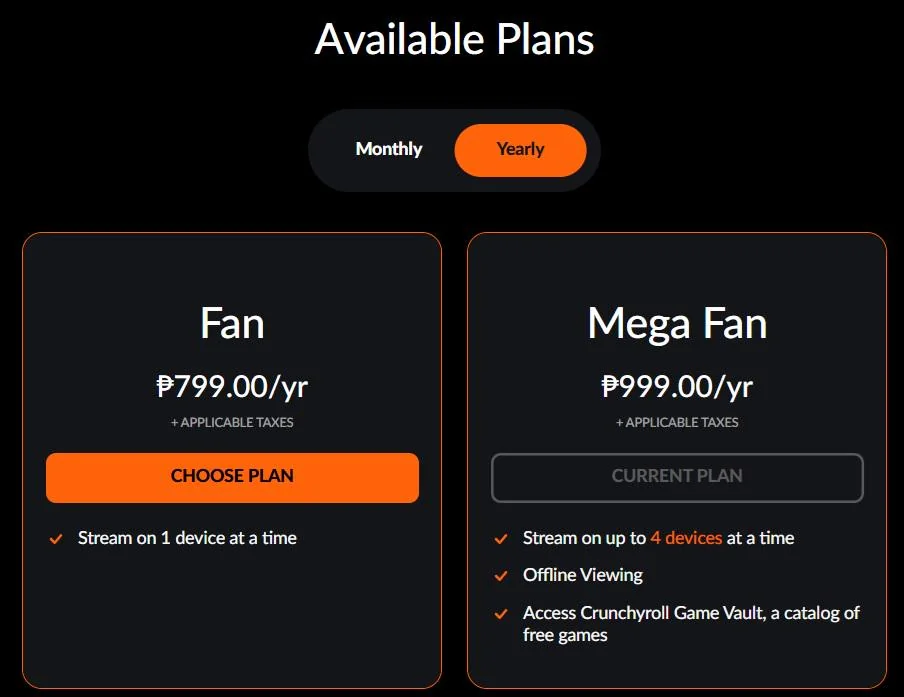This screenshot has width=904, height=697.
Task: Expand the billing period selector
Action: [453, 149]
